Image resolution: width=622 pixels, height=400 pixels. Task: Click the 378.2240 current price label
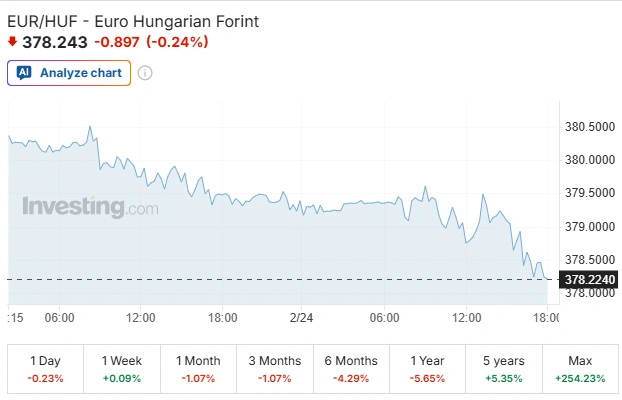coord(588,279)
